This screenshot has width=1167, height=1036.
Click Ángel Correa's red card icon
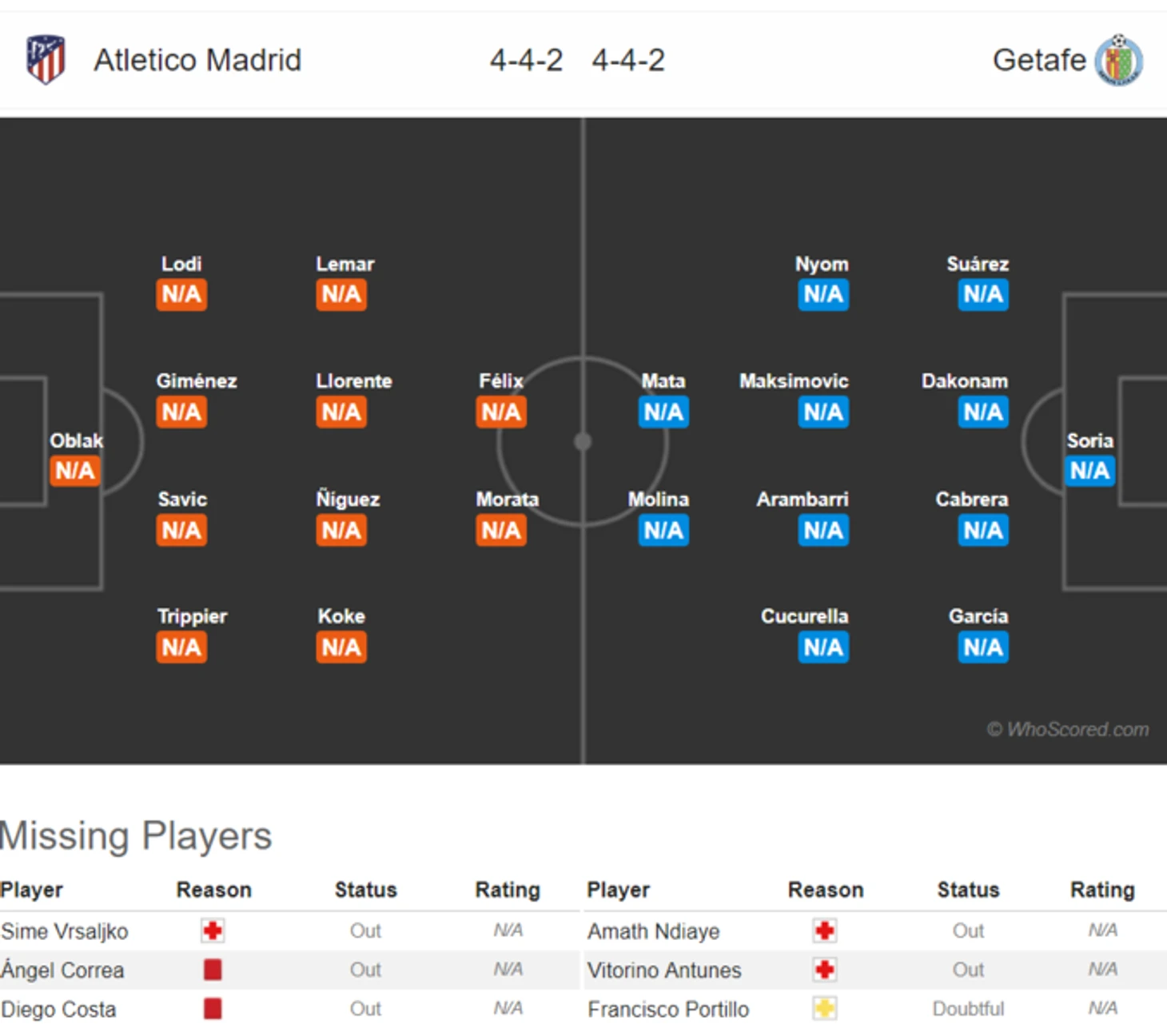tap(213, 970)
